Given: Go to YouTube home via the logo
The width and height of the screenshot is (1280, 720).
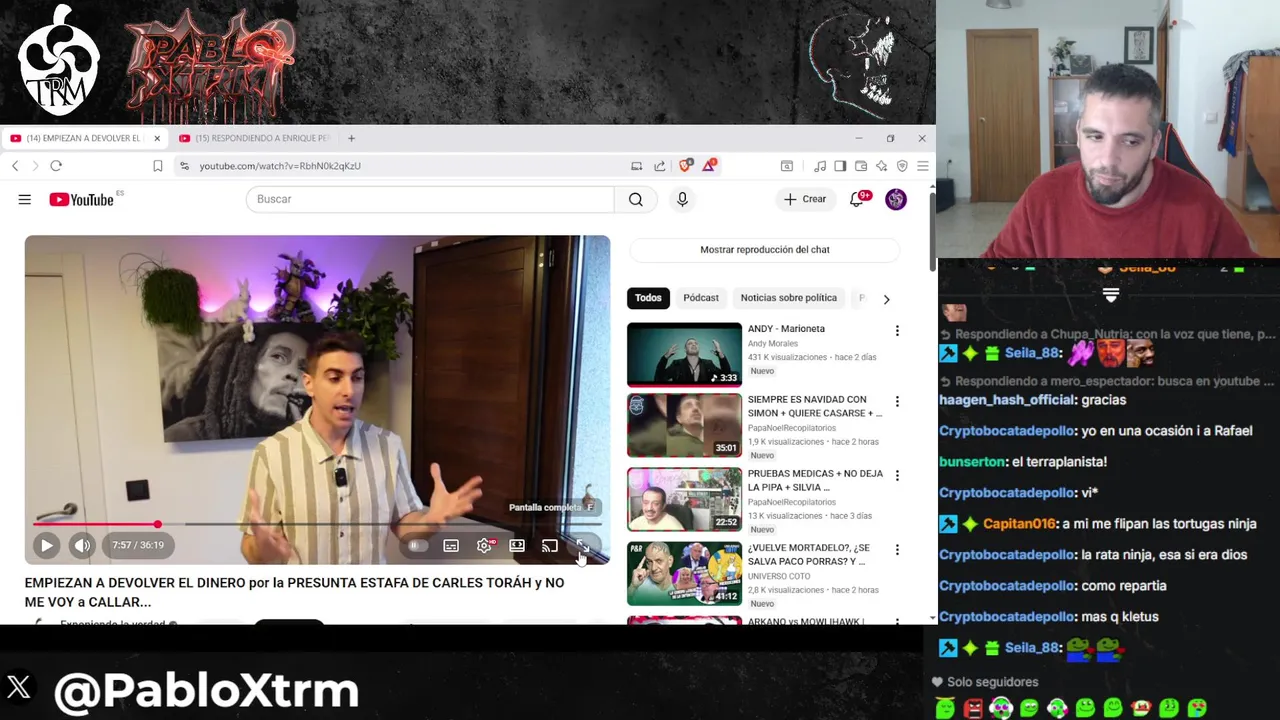Looking at the screenshot, I should [x=82, y=199].
